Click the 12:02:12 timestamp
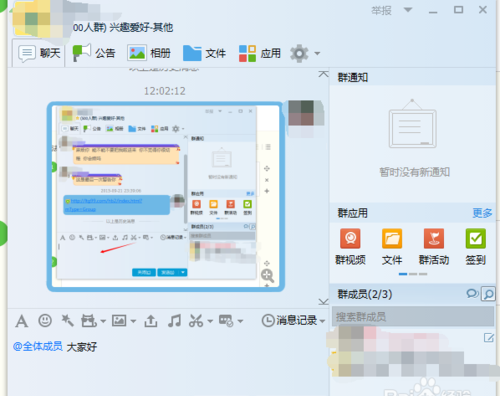This screenshot has width=500, height=396. click(165, 91)
